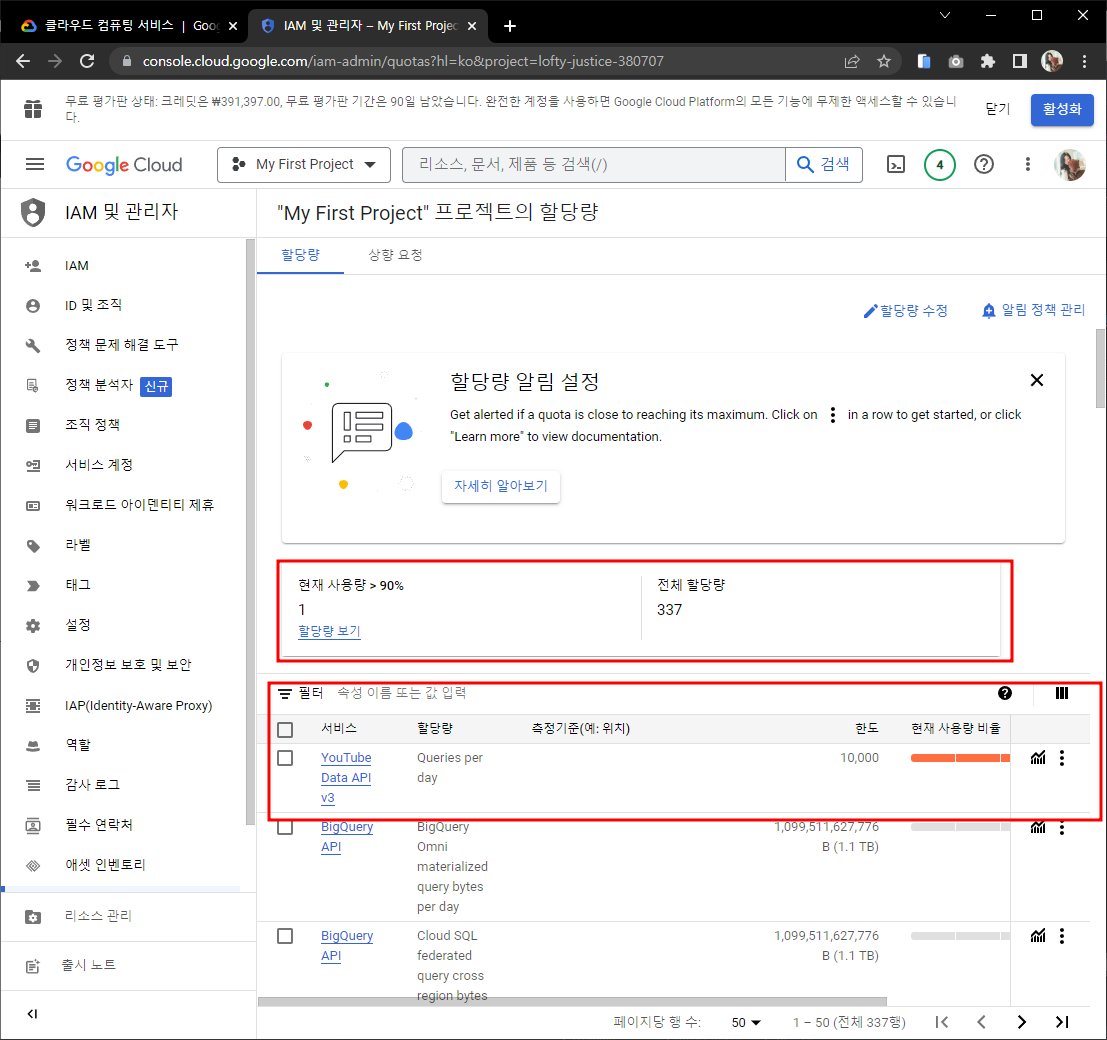This screenshot has height=1040, width=1107.
Task: Focus the 필터 filter input field
Action: click(x=635, y=693)
